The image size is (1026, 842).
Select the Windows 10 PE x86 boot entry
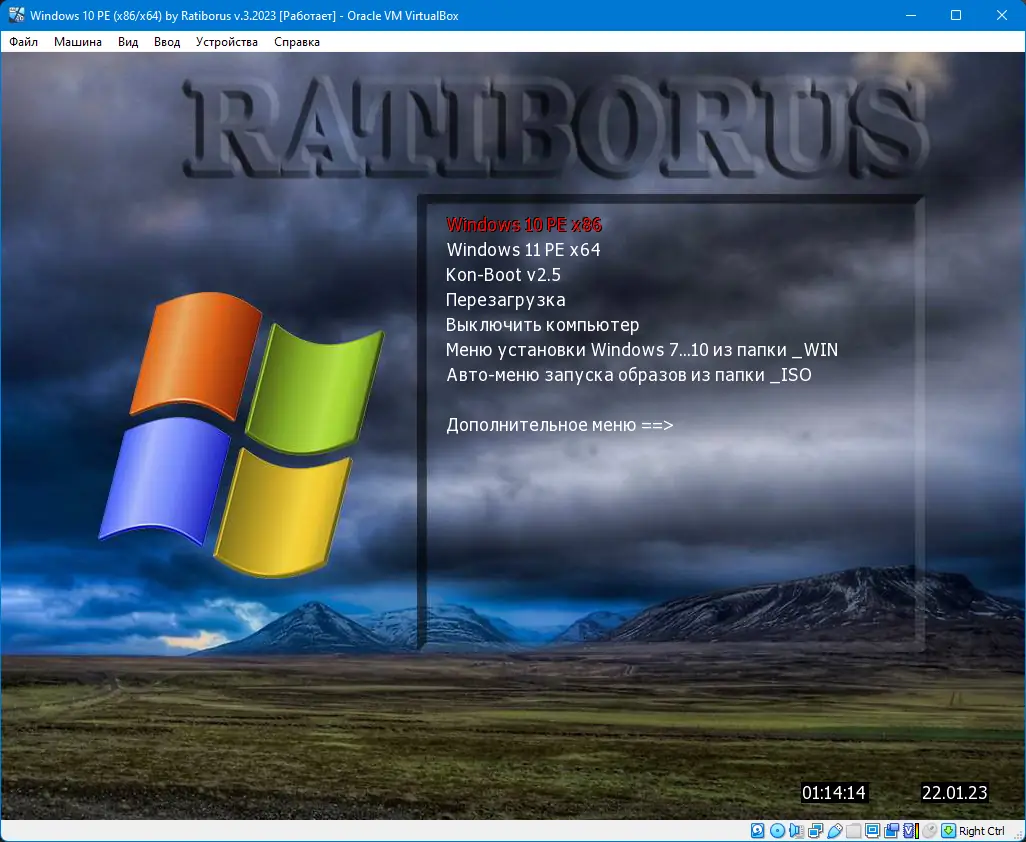(x=523, y=224)
